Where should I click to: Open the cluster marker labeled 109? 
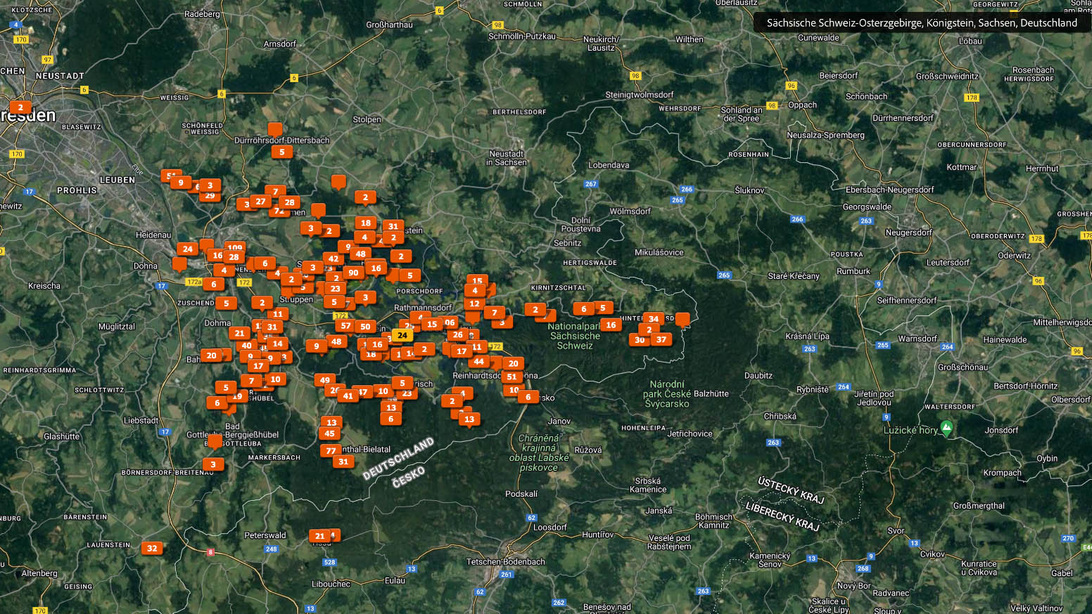(x=234, y=248)
